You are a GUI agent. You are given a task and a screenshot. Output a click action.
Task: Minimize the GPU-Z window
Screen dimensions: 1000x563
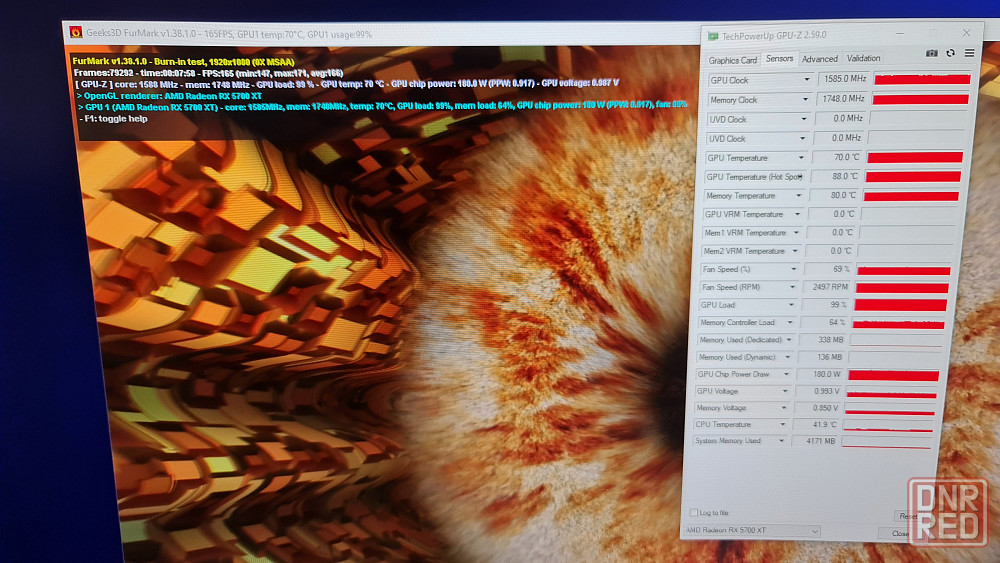click(900, 33)
